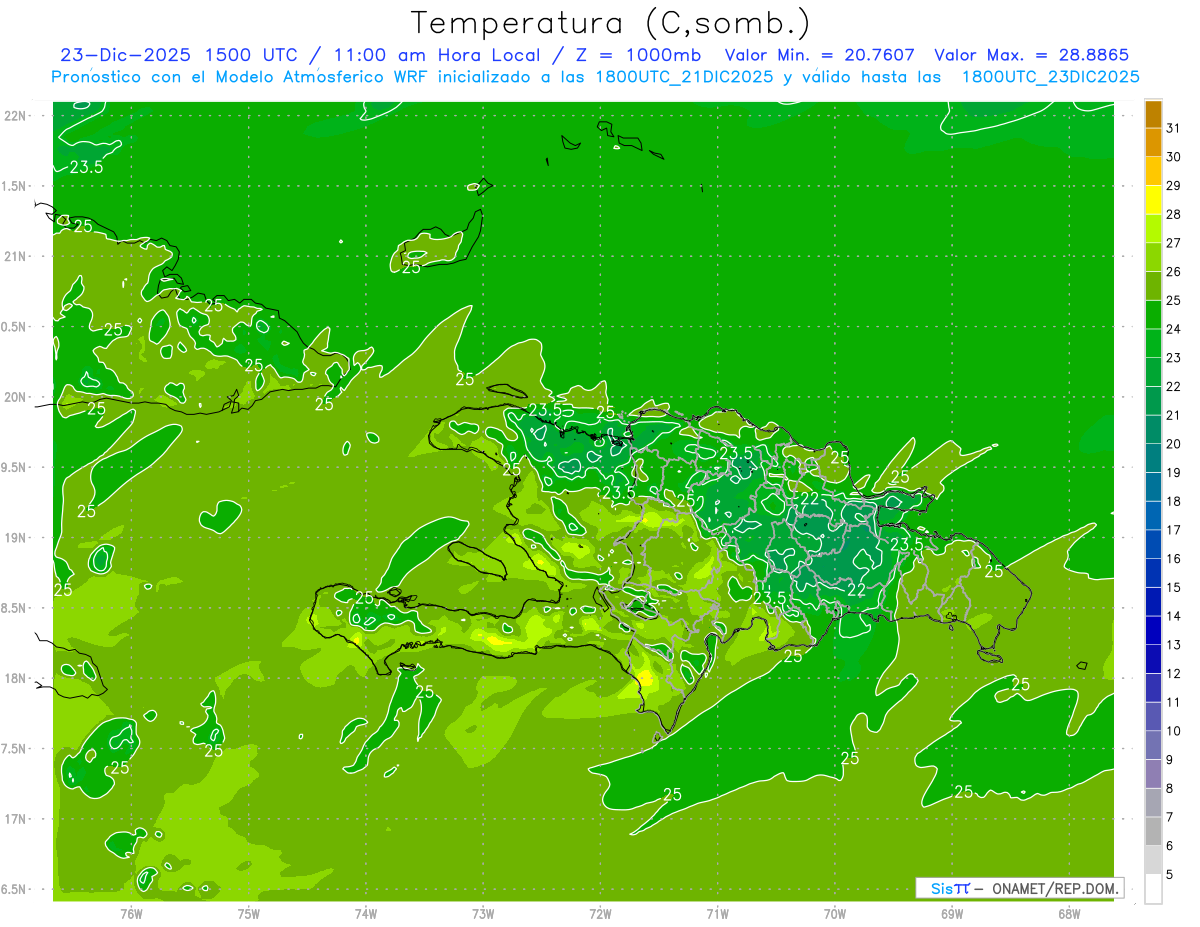Click the 72W longitude axis label
The height and width of the screenshot is (927, 1200).
point(601,913)
